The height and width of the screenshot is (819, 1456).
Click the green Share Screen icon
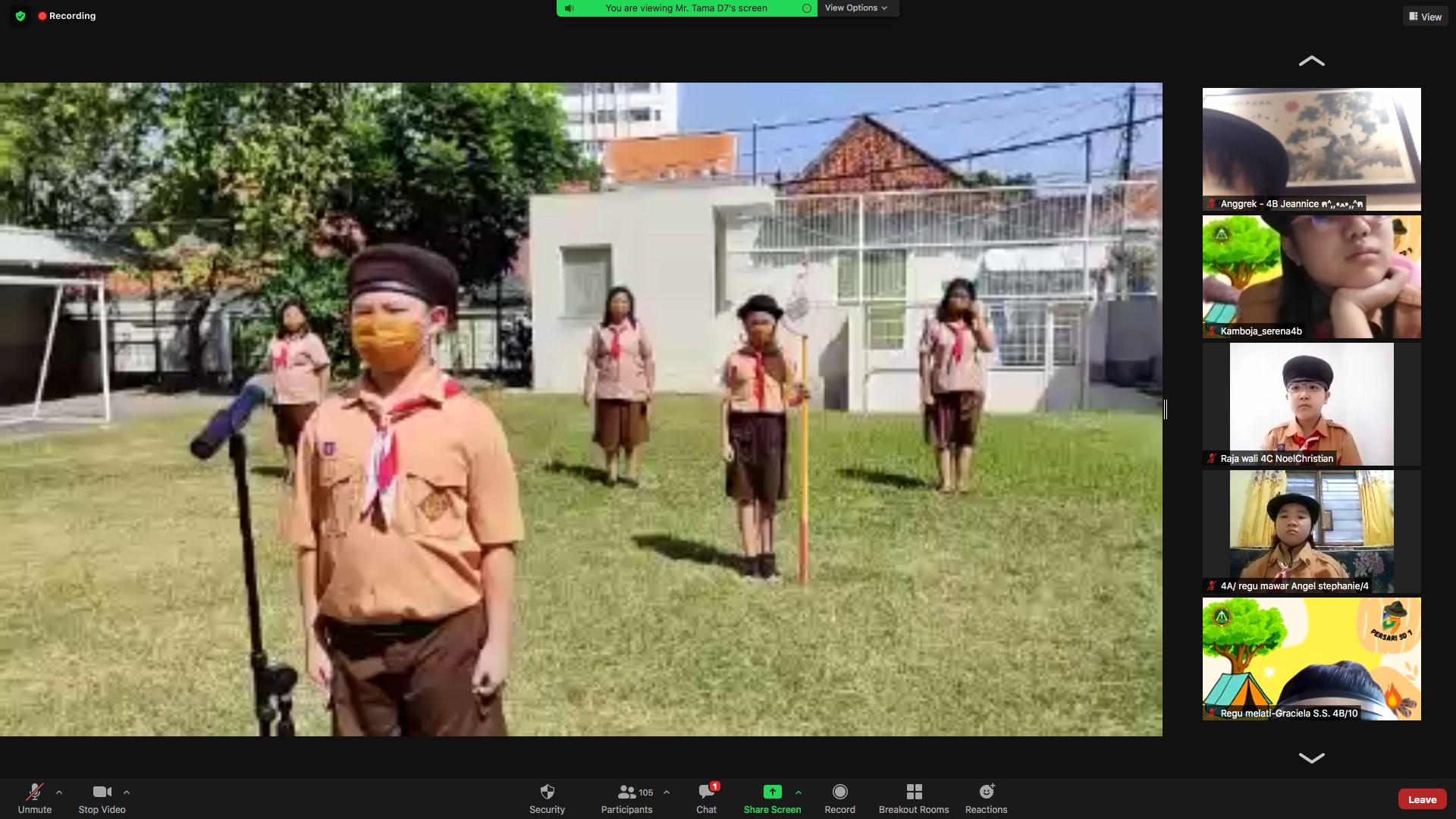[x=772, y=792]
